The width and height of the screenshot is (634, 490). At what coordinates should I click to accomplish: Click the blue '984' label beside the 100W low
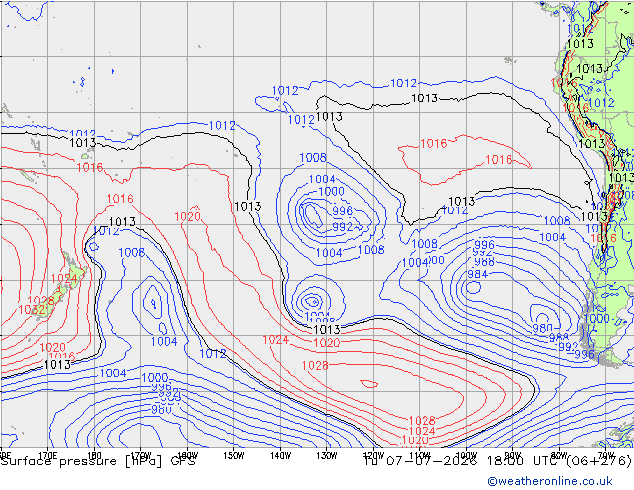pyautogui.click(x=478, y=274)
